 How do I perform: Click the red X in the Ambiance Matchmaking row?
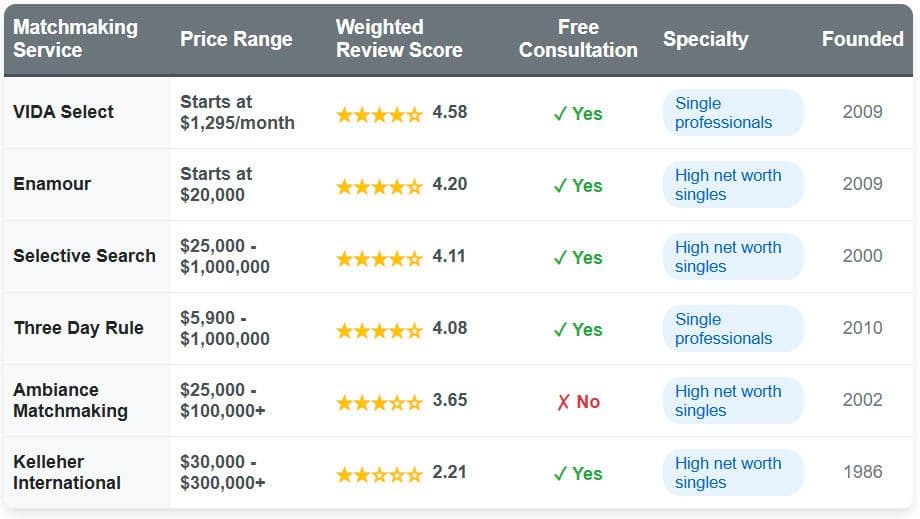[563, 402]
